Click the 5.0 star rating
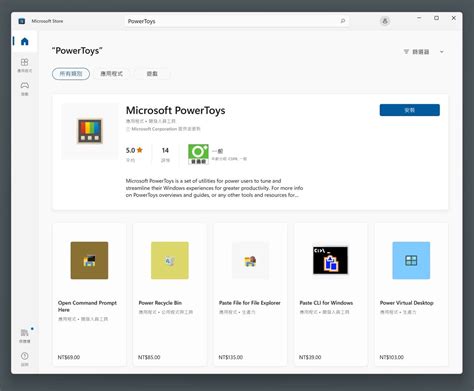The image size is (474, 391). point(134,150)
